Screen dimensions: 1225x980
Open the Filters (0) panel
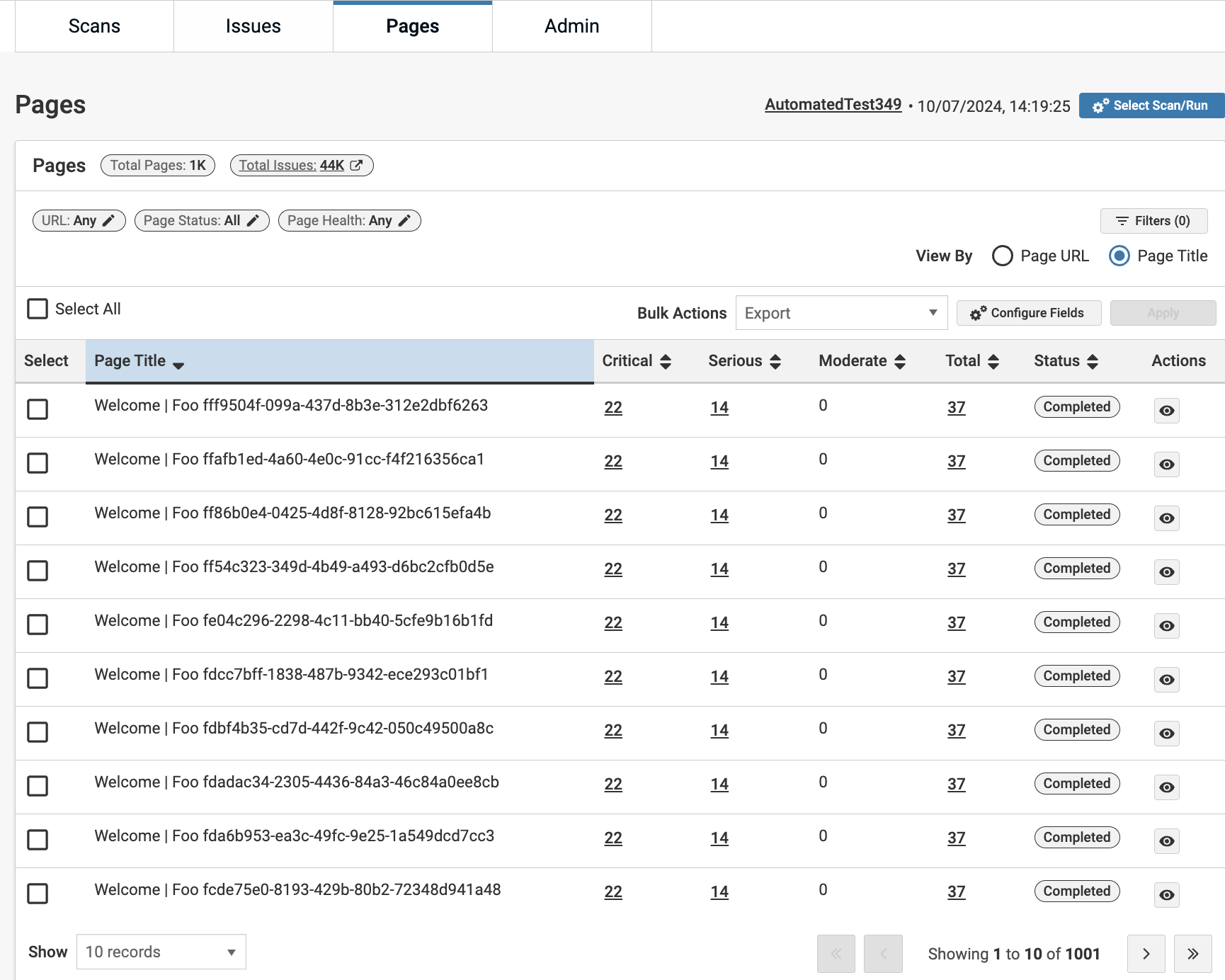pyautogui.click(x=1153, y=221)
